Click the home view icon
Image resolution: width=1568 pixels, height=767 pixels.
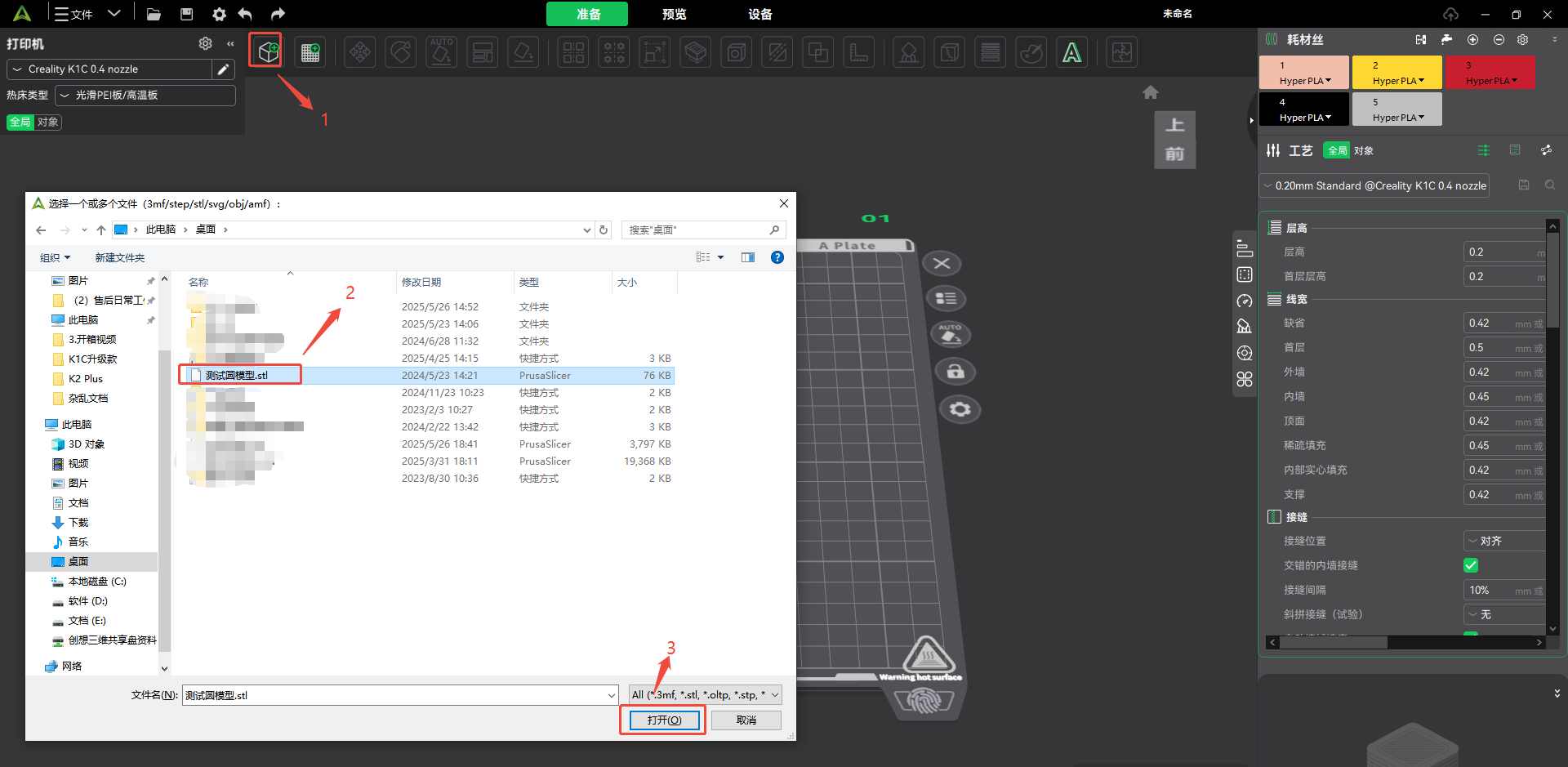click(x=1151, y=92)
